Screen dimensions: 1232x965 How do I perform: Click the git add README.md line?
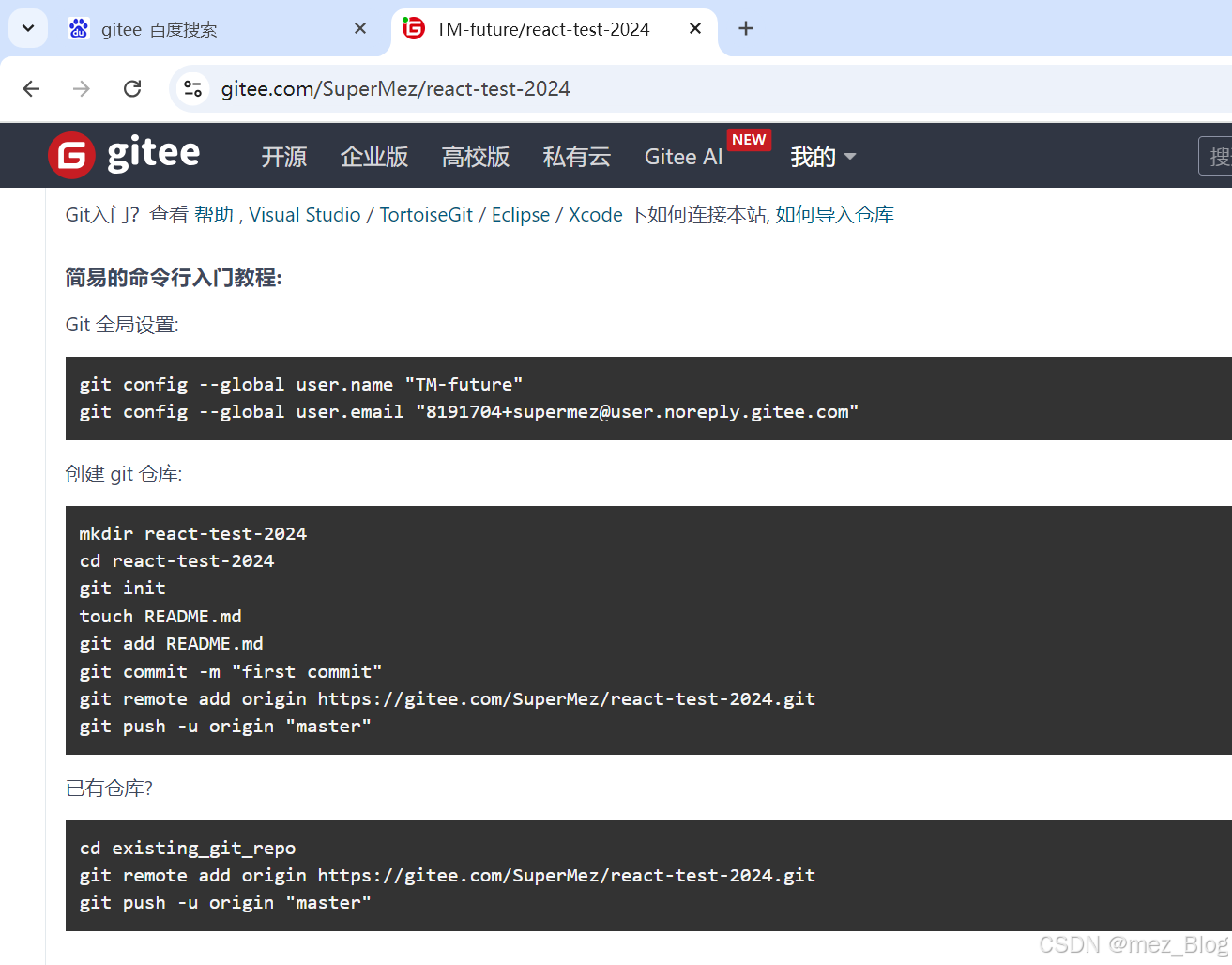click(172, 644)
